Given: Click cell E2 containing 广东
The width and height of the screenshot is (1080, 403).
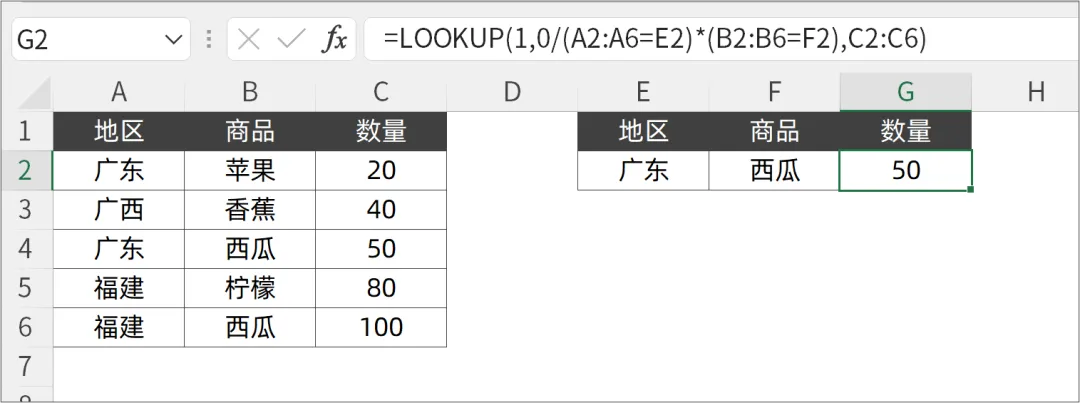Looking at the screenshot, I should [x=643, y=170].
